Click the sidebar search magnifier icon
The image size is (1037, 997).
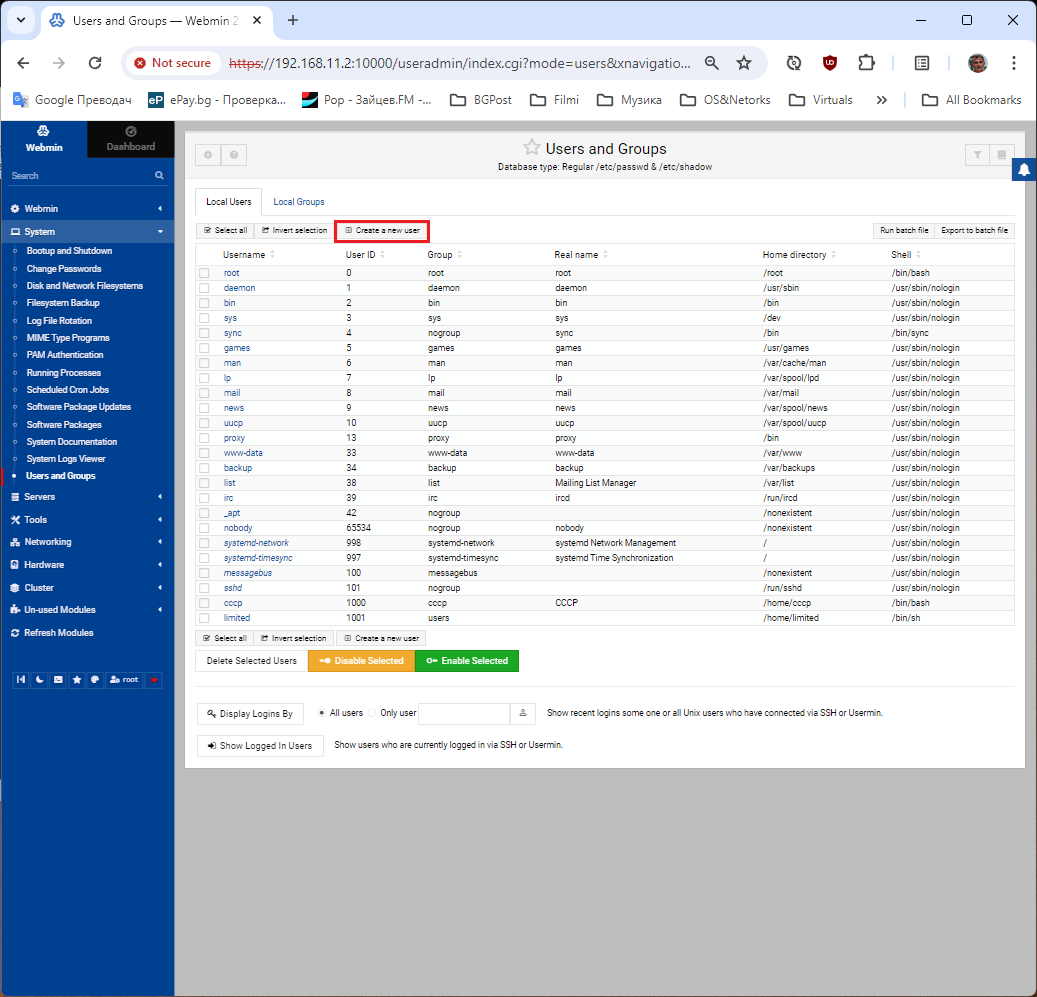point(159,175)
